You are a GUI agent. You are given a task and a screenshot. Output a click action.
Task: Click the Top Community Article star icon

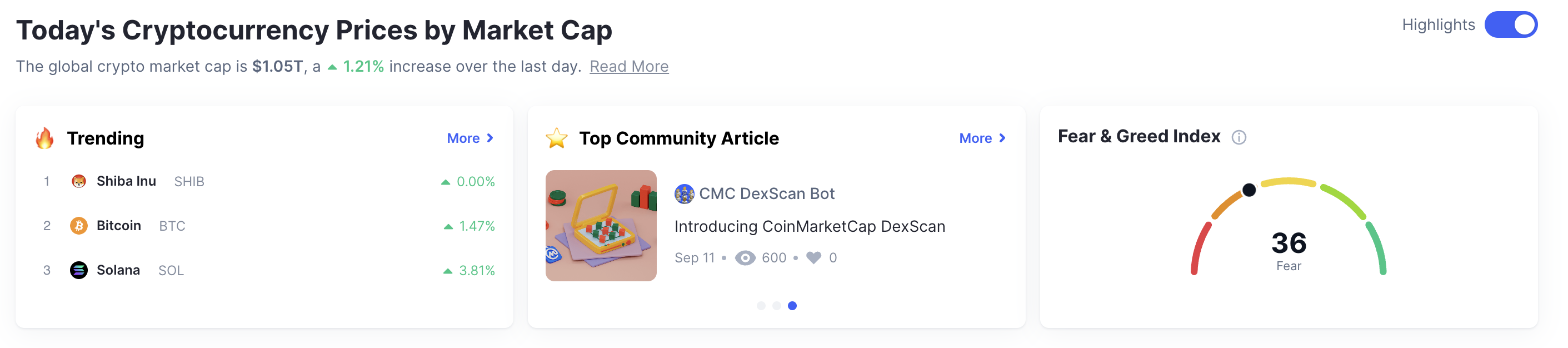coord(556,138)
